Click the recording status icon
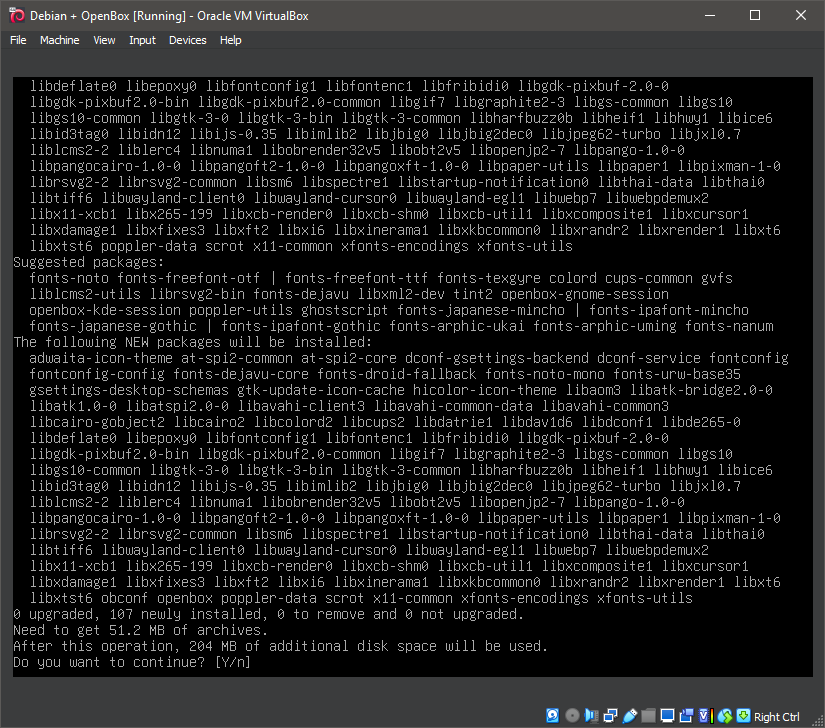 [x=687, y=715]
